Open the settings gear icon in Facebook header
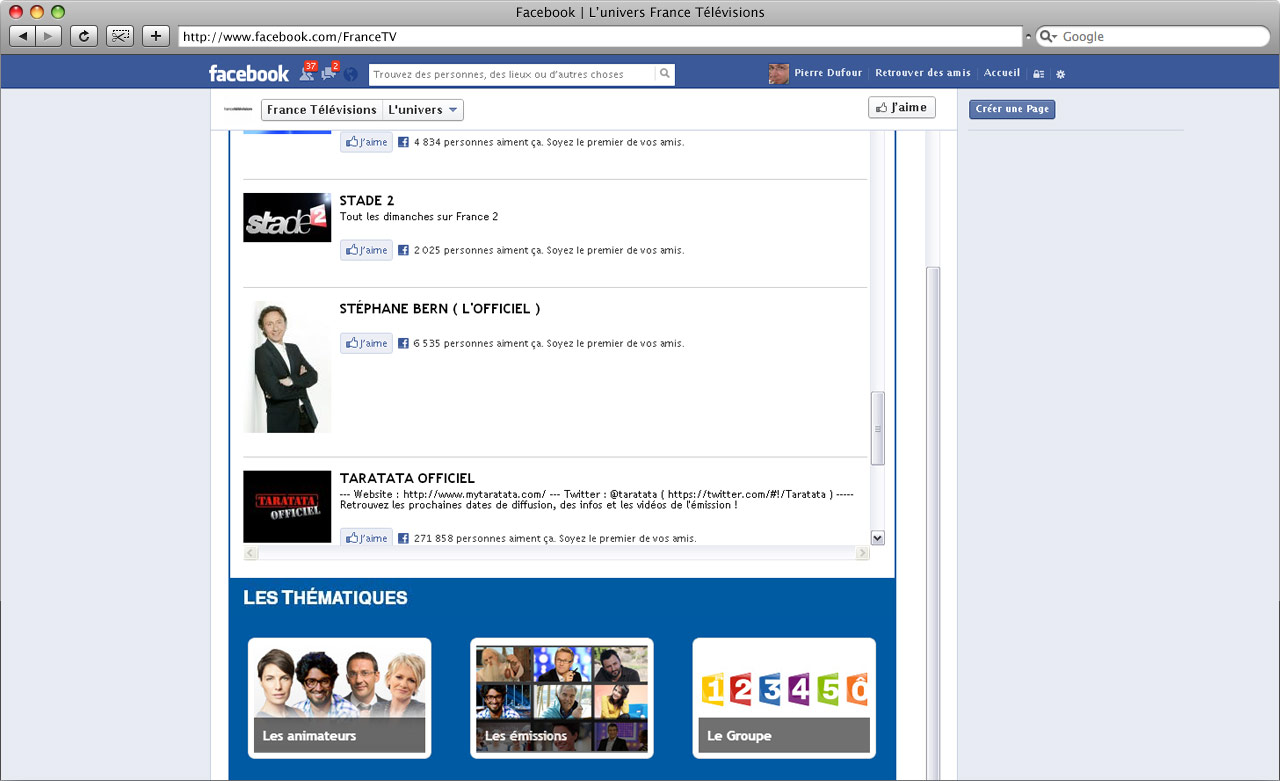 point(1061,74)
